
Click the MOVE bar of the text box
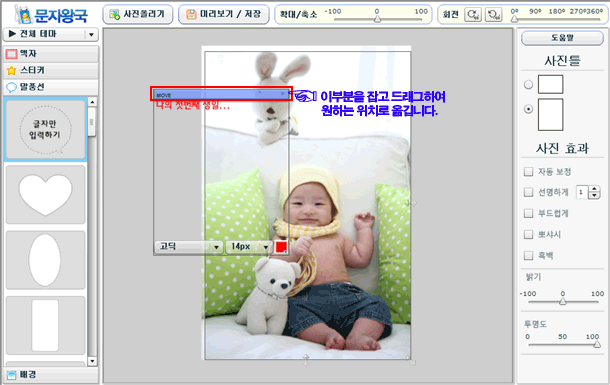tap(221, 94)
